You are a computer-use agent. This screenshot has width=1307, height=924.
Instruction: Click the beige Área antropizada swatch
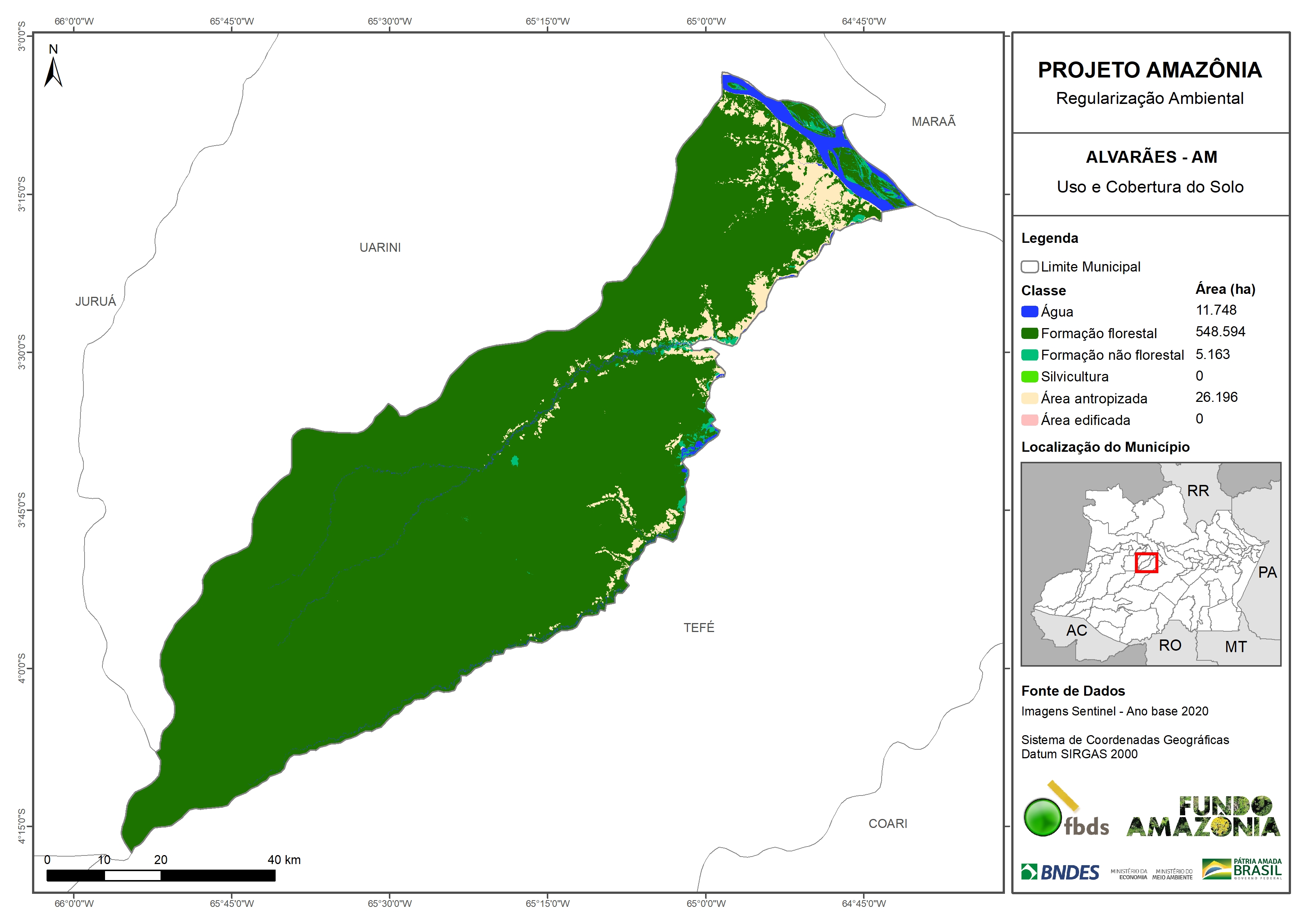point(1029,398)
